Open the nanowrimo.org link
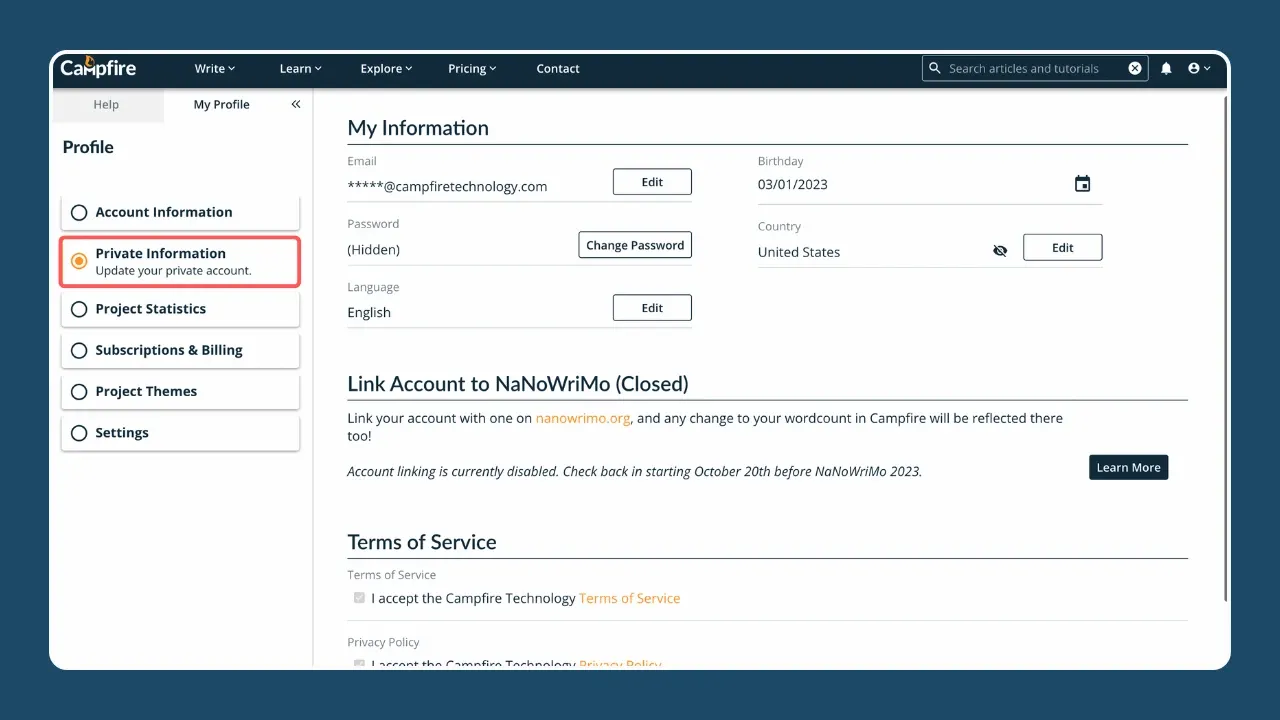The image size is (1280, 720). tap(582, 418)
